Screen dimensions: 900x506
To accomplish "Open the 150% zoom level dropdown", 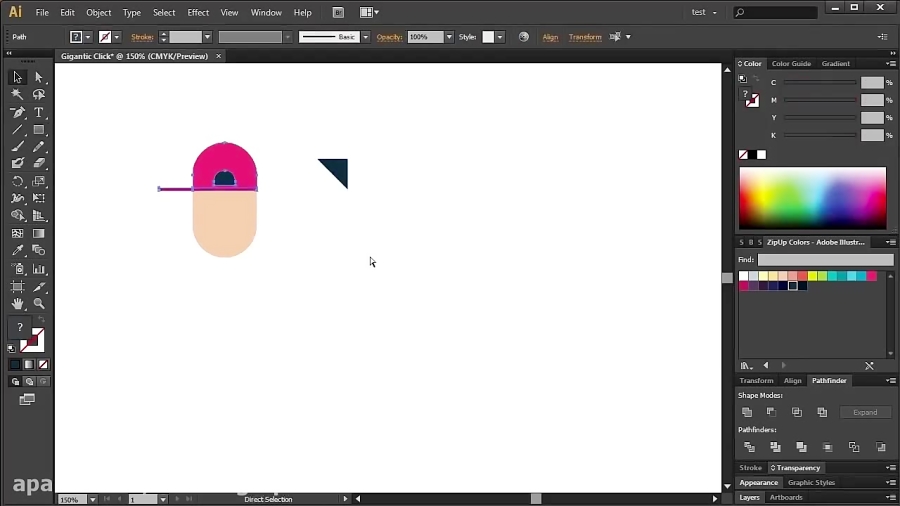I will [x=92, y=500].
